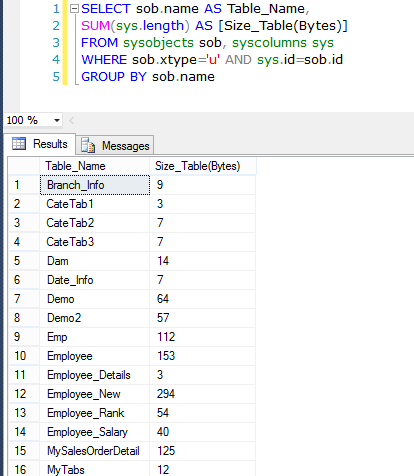Select the MySalesOrderDetail cell
Viewport: 414px width, 476px height.
(x=95, y=451)
